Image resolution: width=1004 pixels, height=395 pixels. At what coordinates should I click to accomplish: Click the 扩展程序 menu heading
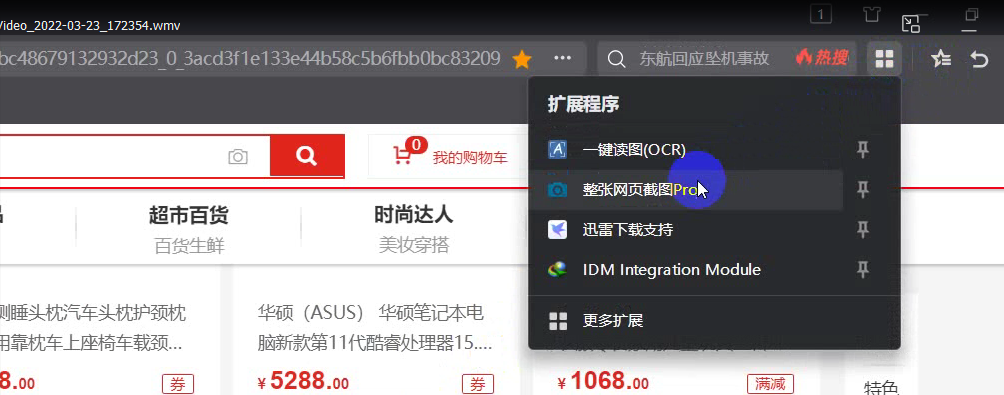583,104
